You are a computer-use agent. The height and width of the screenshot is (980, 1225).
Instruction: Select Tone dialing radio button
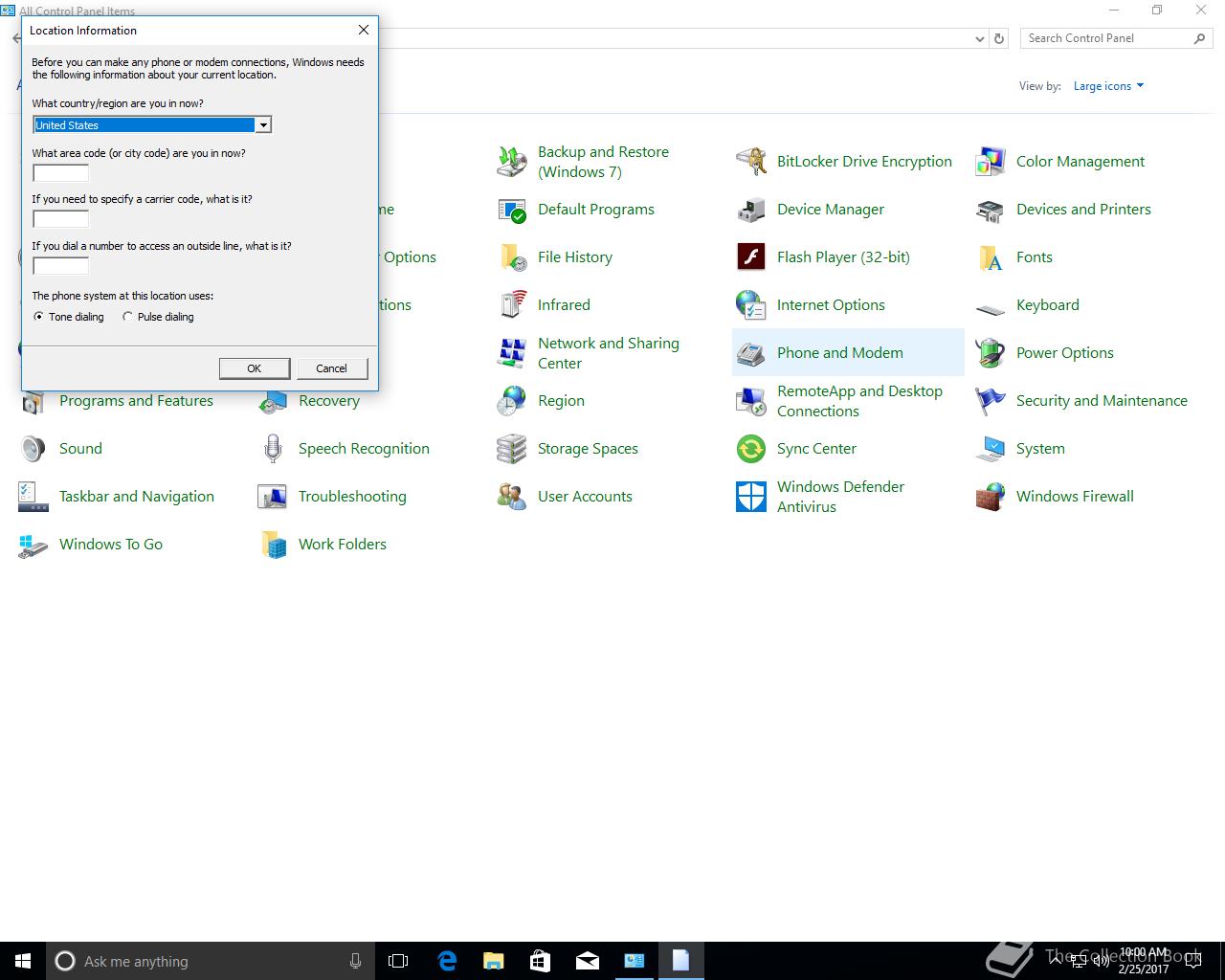point(39,317)
